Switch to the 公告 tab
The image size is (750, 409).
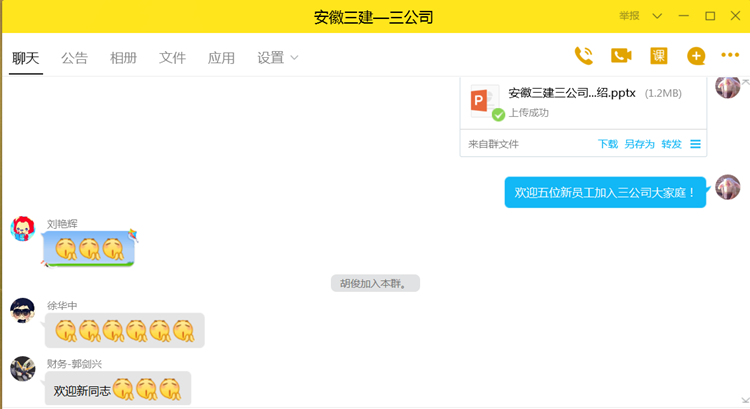pyautogui.click(x=74, y=58)
